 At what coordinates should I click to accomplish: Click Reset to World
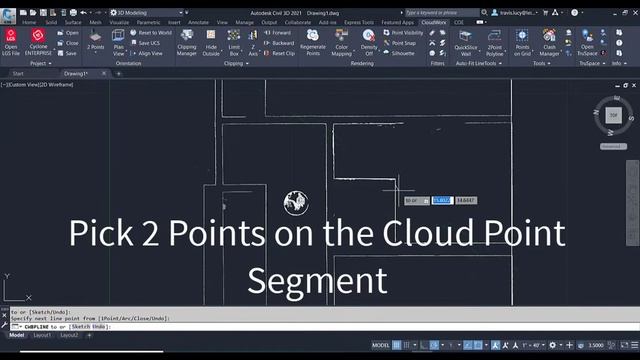click(151, 33)
